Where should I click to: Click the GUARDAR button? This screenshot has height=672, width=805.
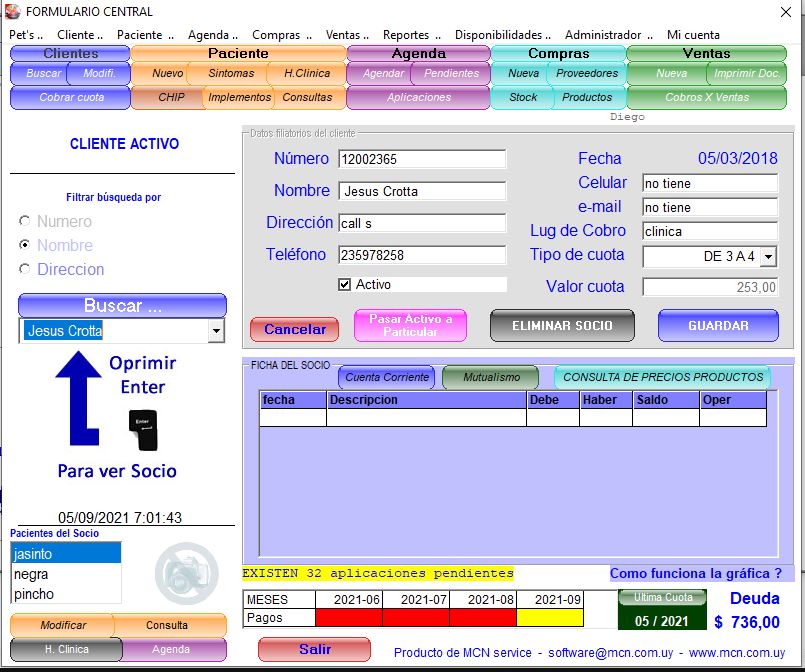click(718, 326)
